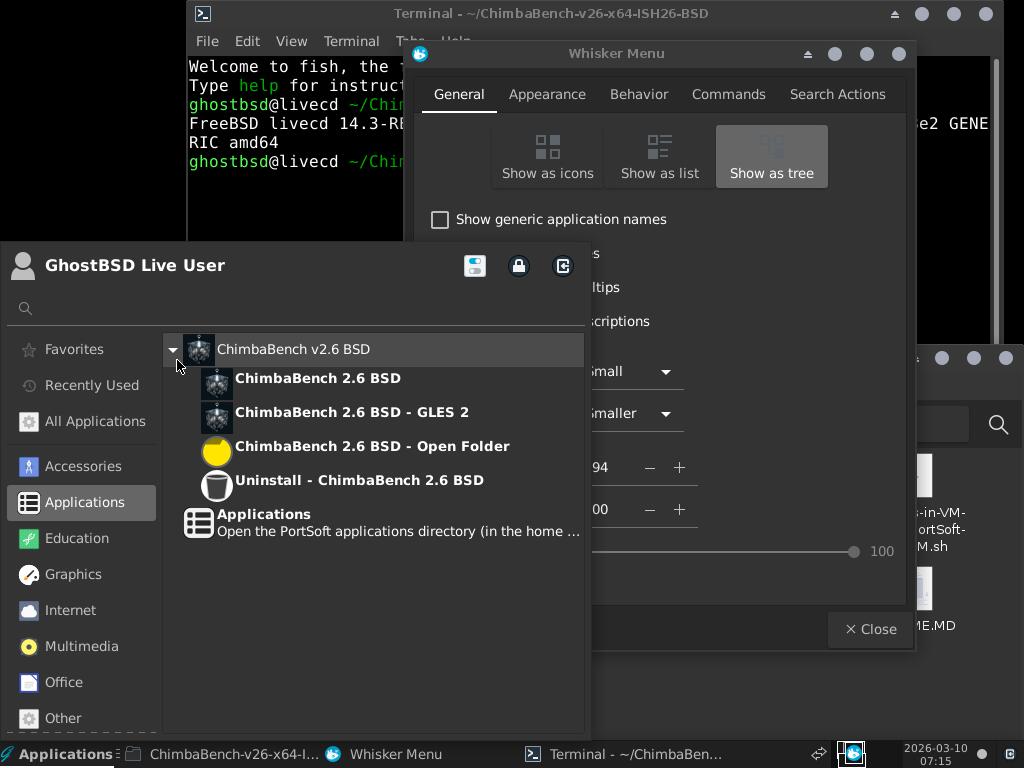Select Education category

coord(82,538)
